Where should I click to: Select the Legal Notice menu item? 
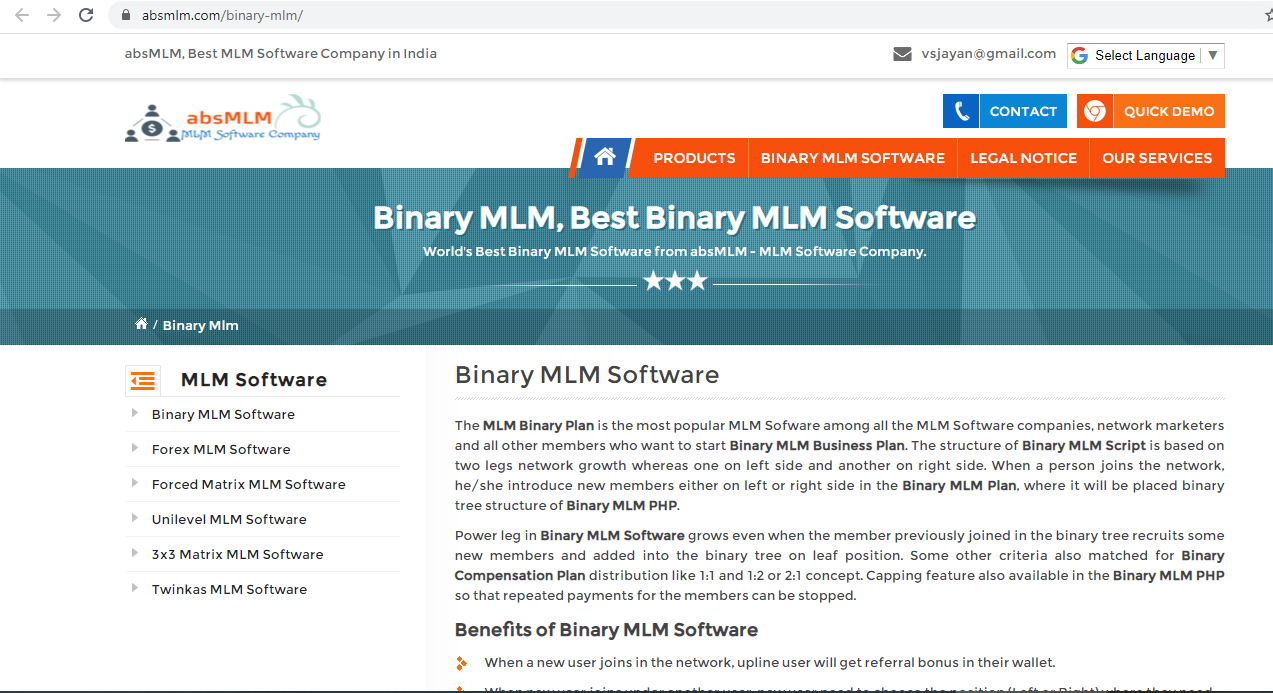[1023, 157]
